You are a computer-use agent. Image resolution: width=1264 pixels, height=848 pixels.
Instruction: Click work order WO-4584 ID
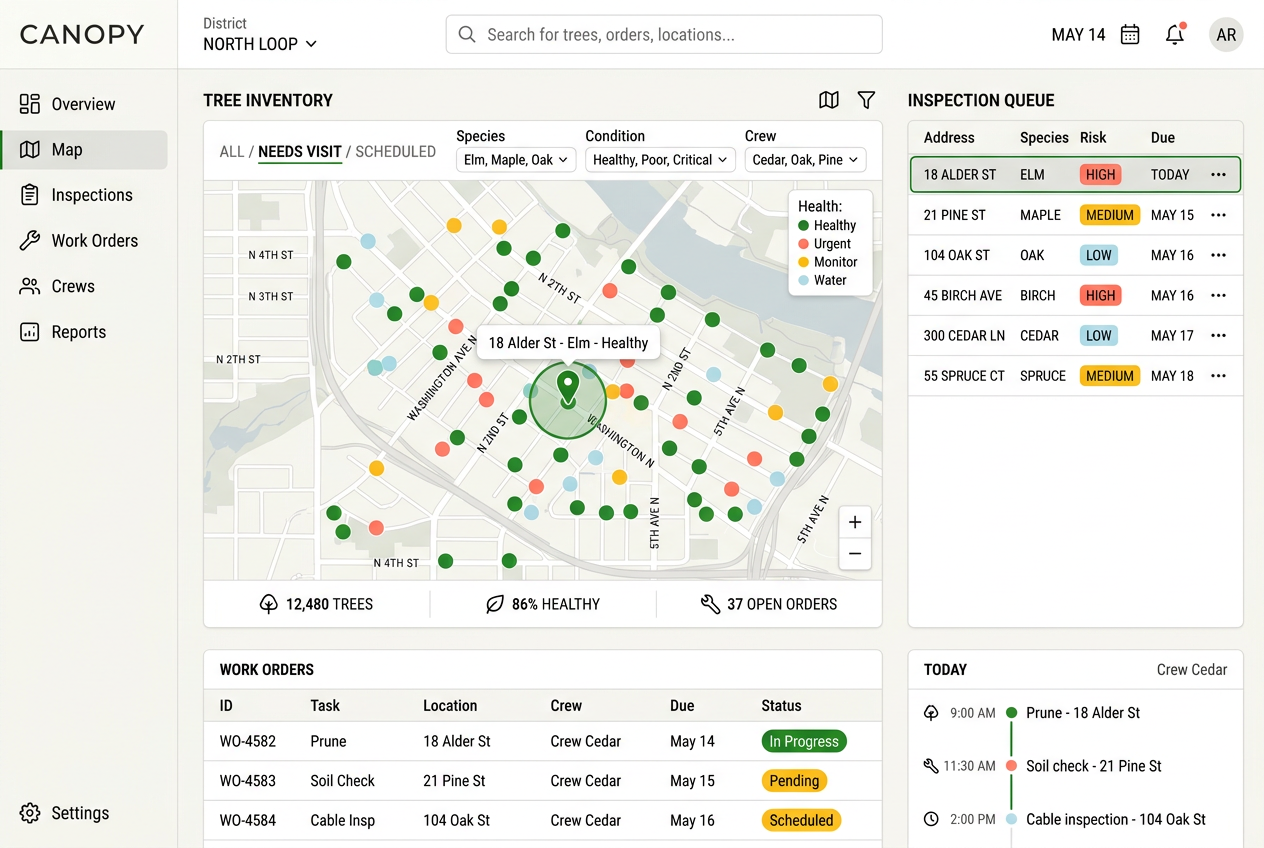(x=248, y=820)
